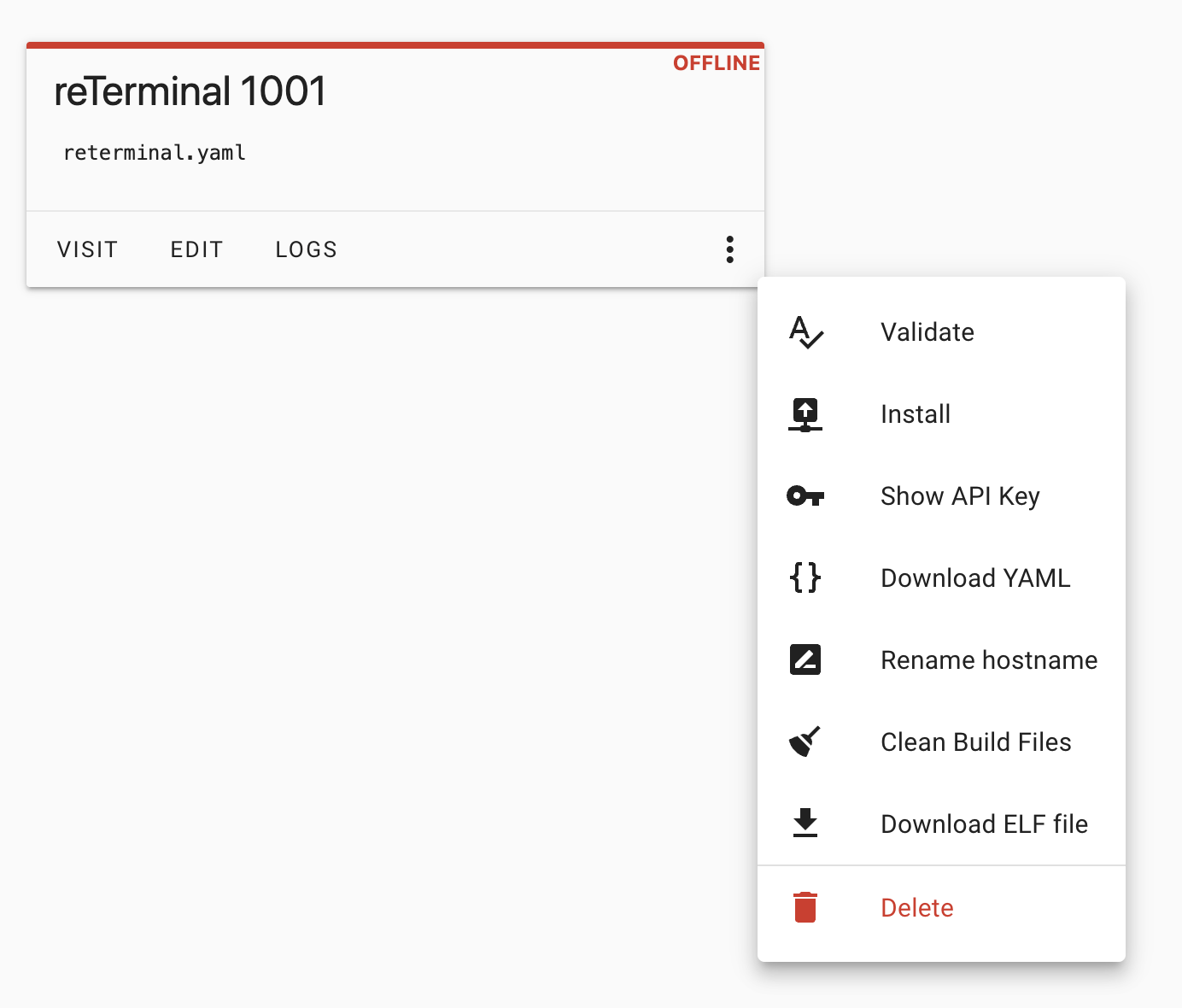The height and width of the screenshot is (1008, 1182).
Task: Choose Install menu entry
Action: pyautogui.click(x=915, y=414)
